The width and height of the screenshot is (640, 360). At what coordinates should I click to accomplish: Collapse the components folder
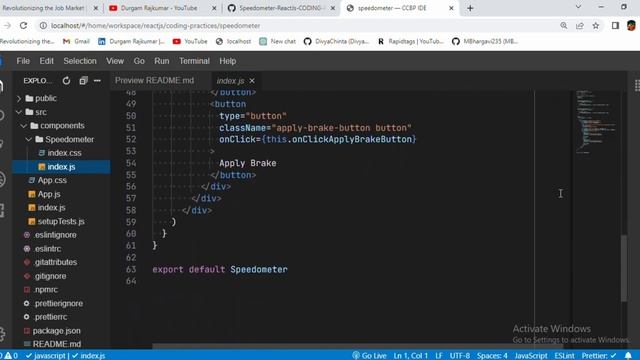(x=61, y=126)
